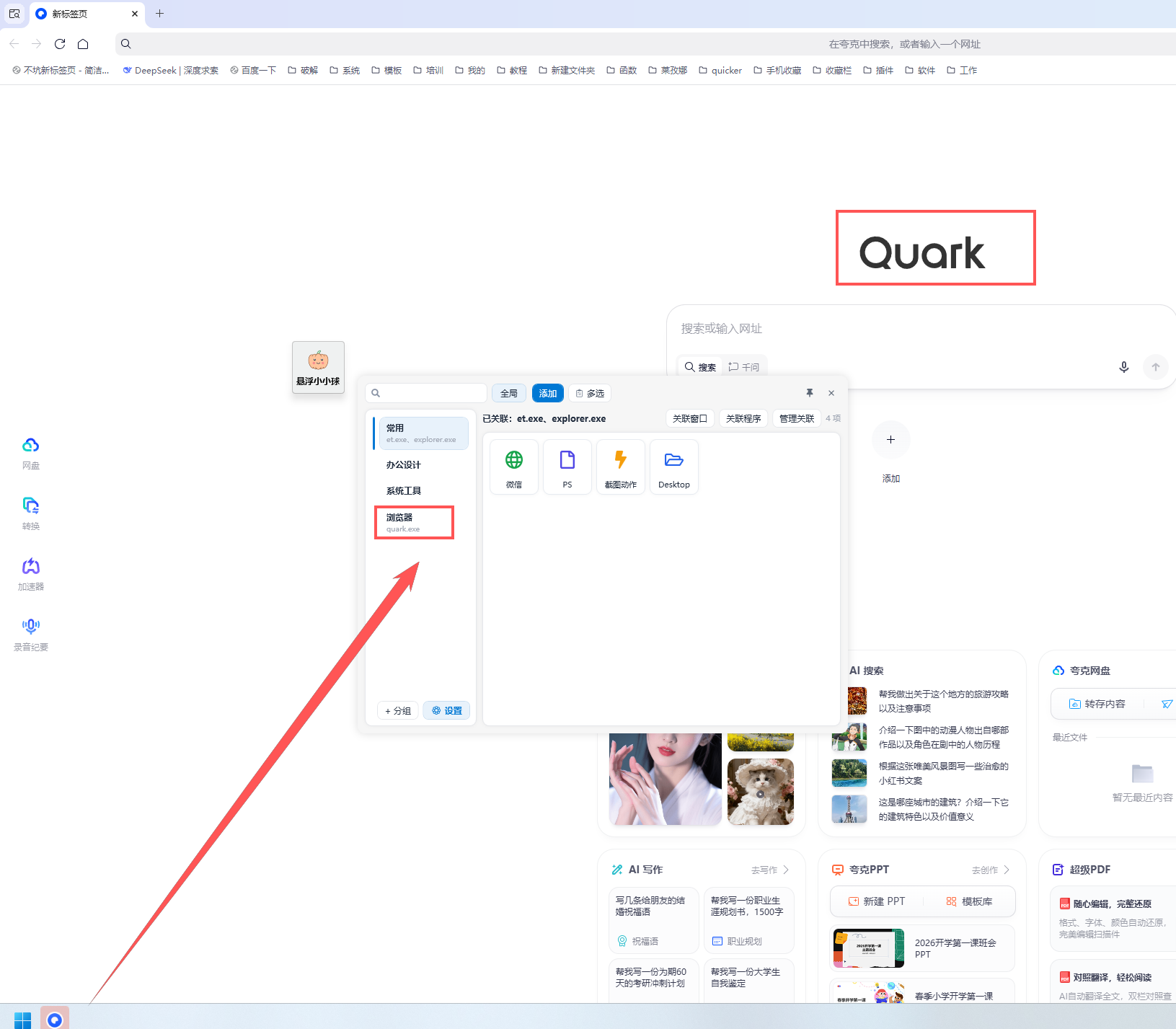Select the 办公设计 group
The width and height of the screenshot is (1176, 1029).
click(x=403, y=465)
